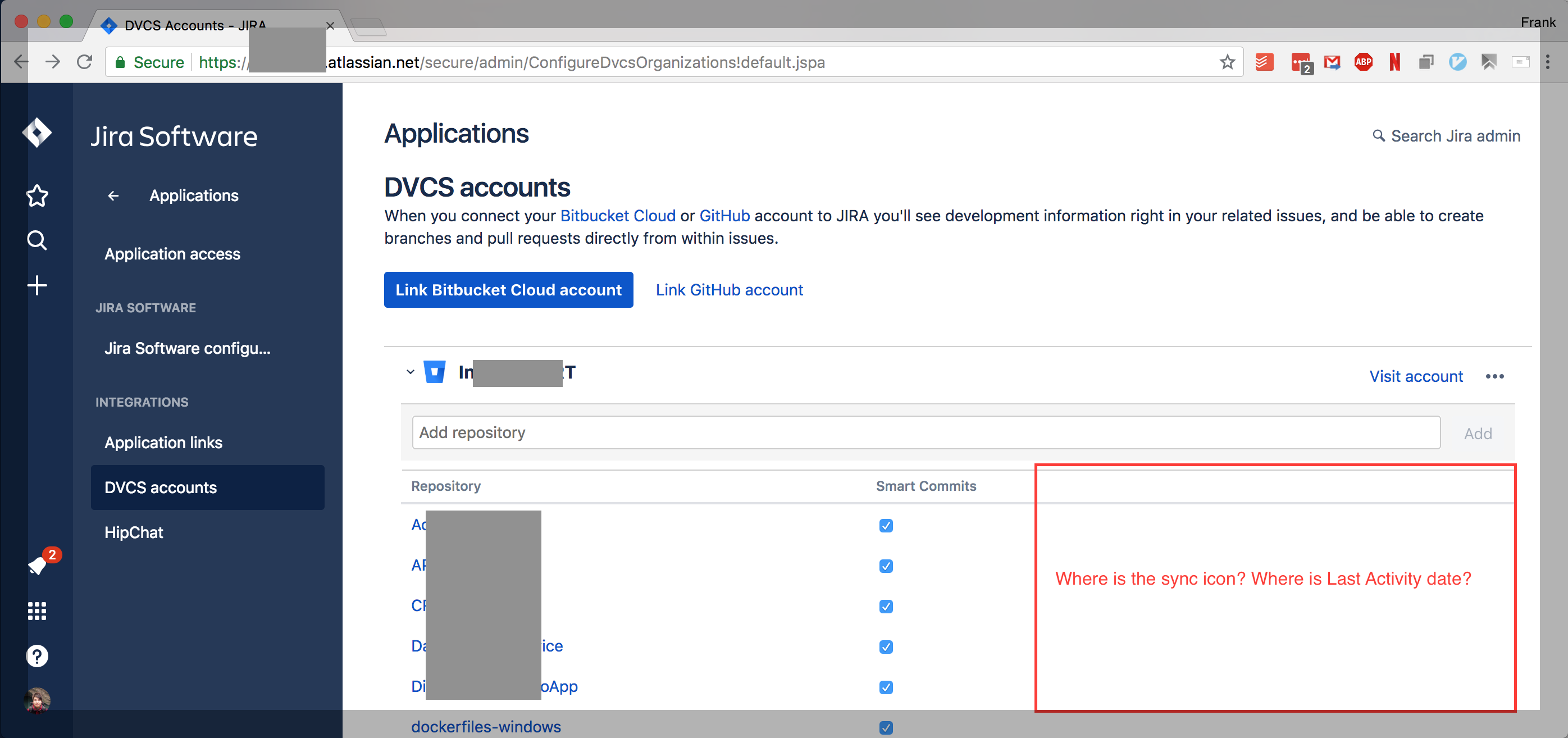Open HipChat integration menu item
1568x738 pixels.
[x=134, y=532]
